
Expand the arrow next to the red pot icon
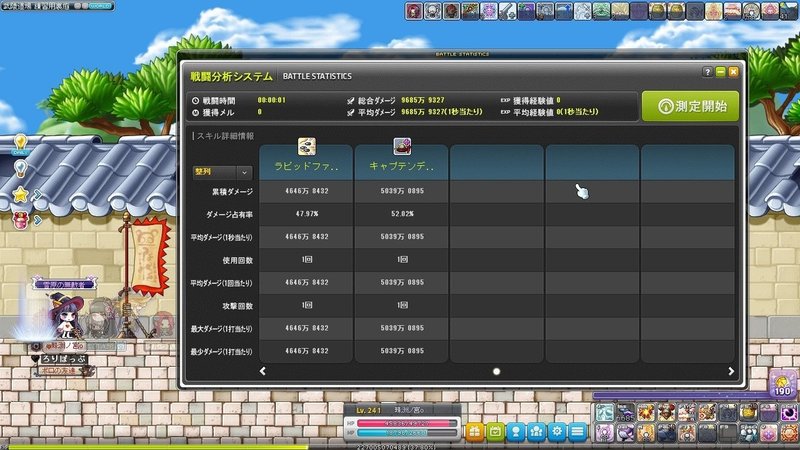click(x=38, y=220)
